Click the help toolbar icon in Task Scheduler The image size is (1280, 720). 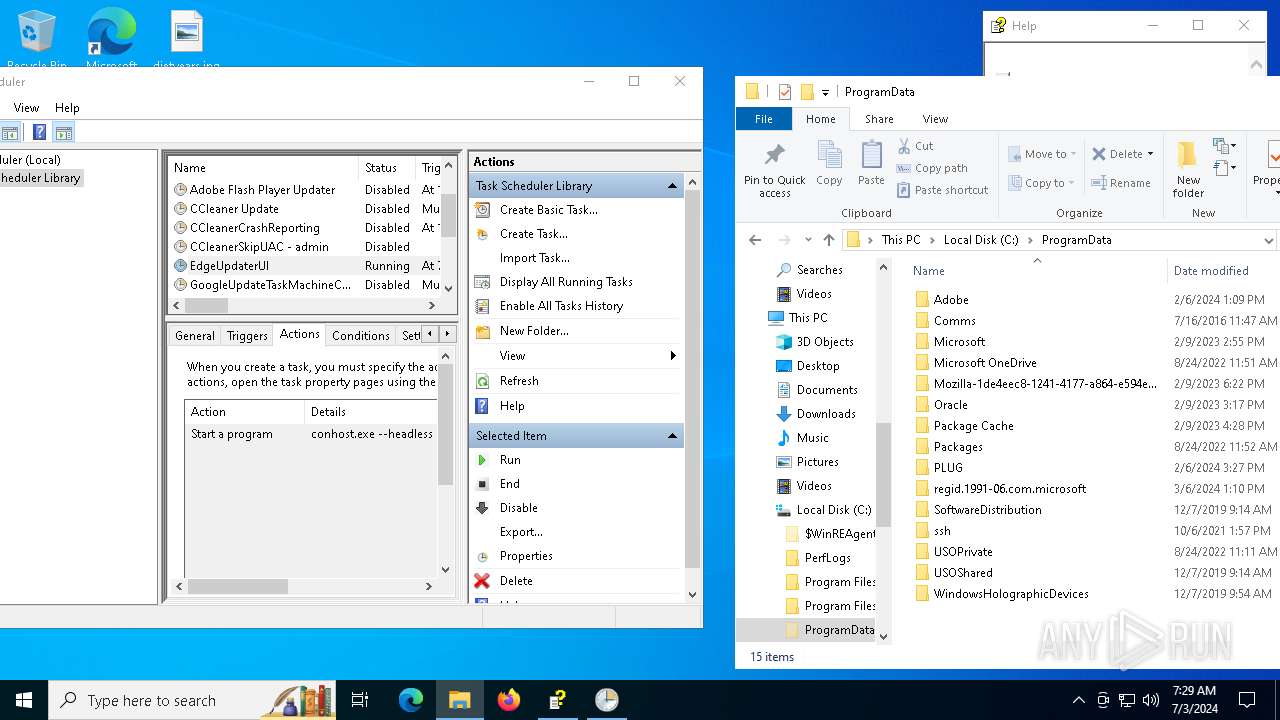(39, 132)
